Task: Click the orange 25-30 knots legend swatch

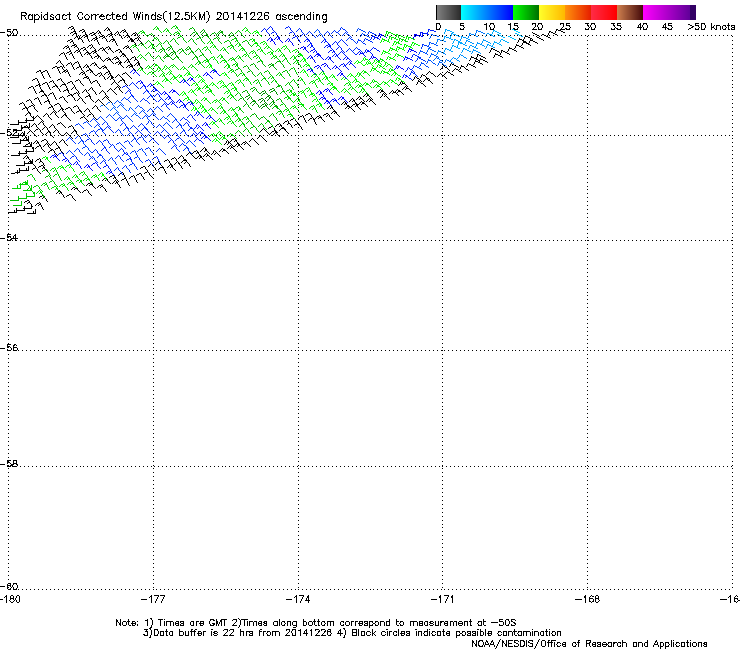Action: 578,12
